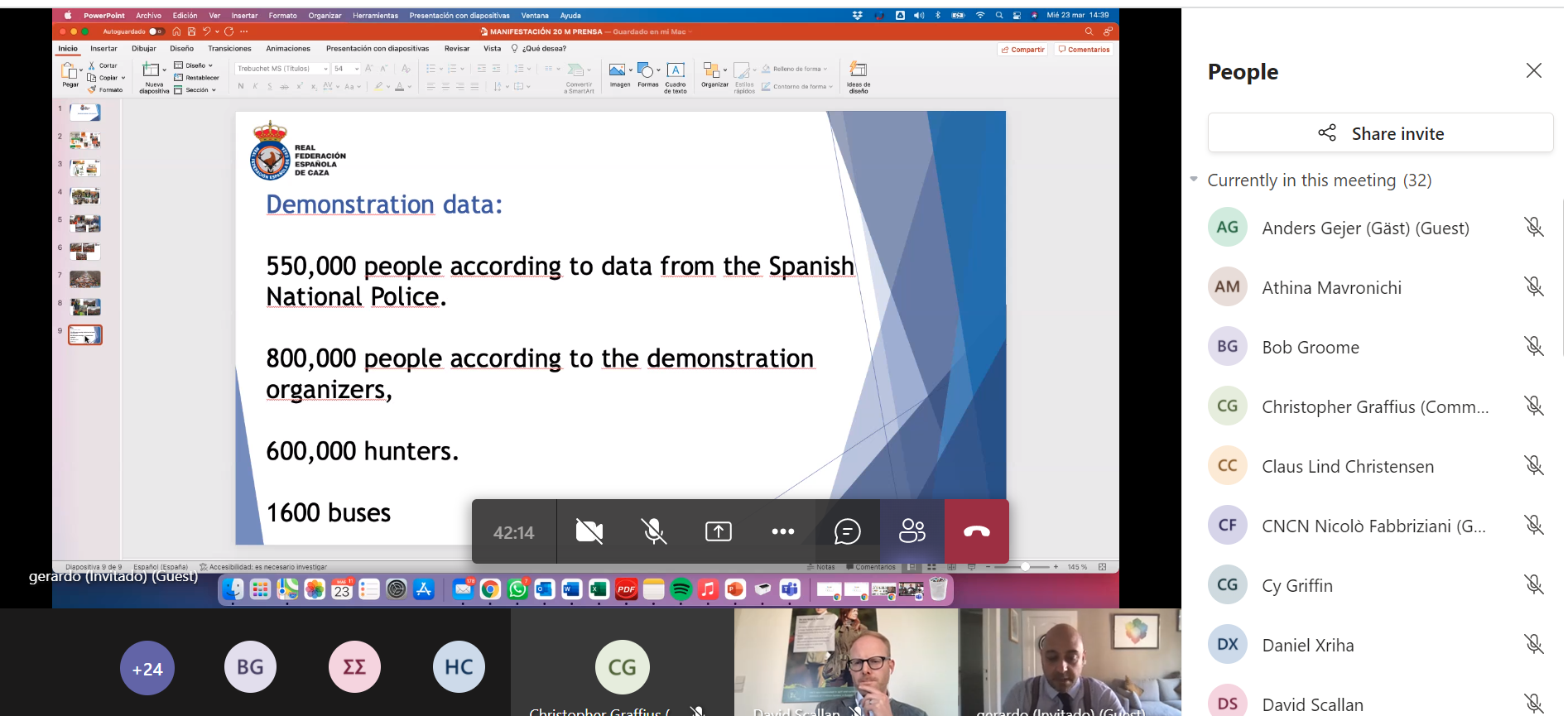
Task: Click the Share invite button
Action: (x=1380, y=133)
